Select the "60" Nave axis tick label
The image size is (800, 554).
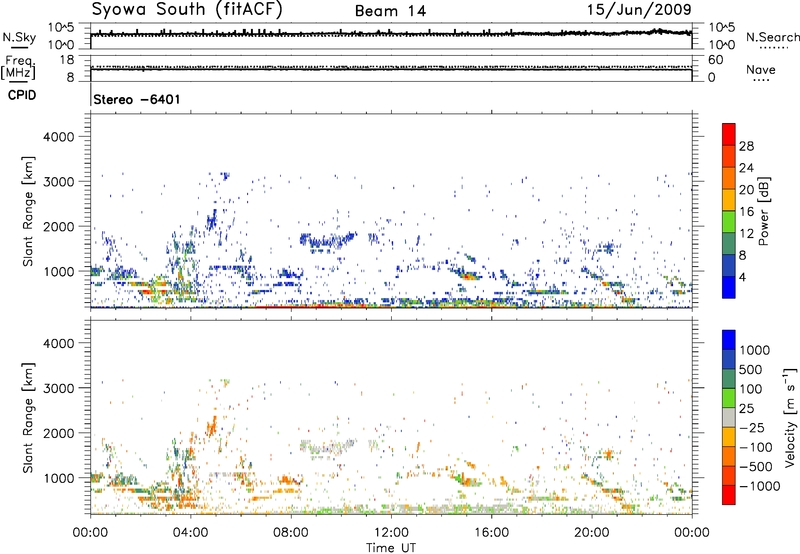click(x=715, y=60)
